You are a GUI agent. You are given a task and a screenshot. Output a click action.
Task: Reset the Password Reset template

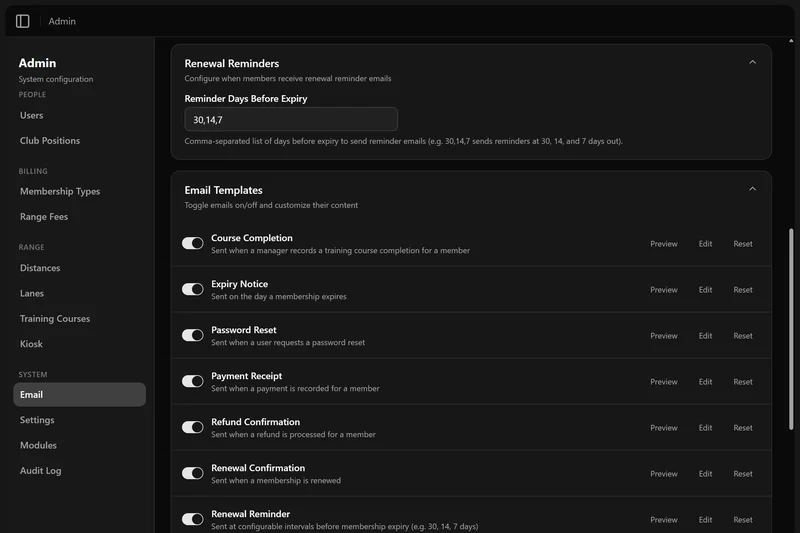743,336
